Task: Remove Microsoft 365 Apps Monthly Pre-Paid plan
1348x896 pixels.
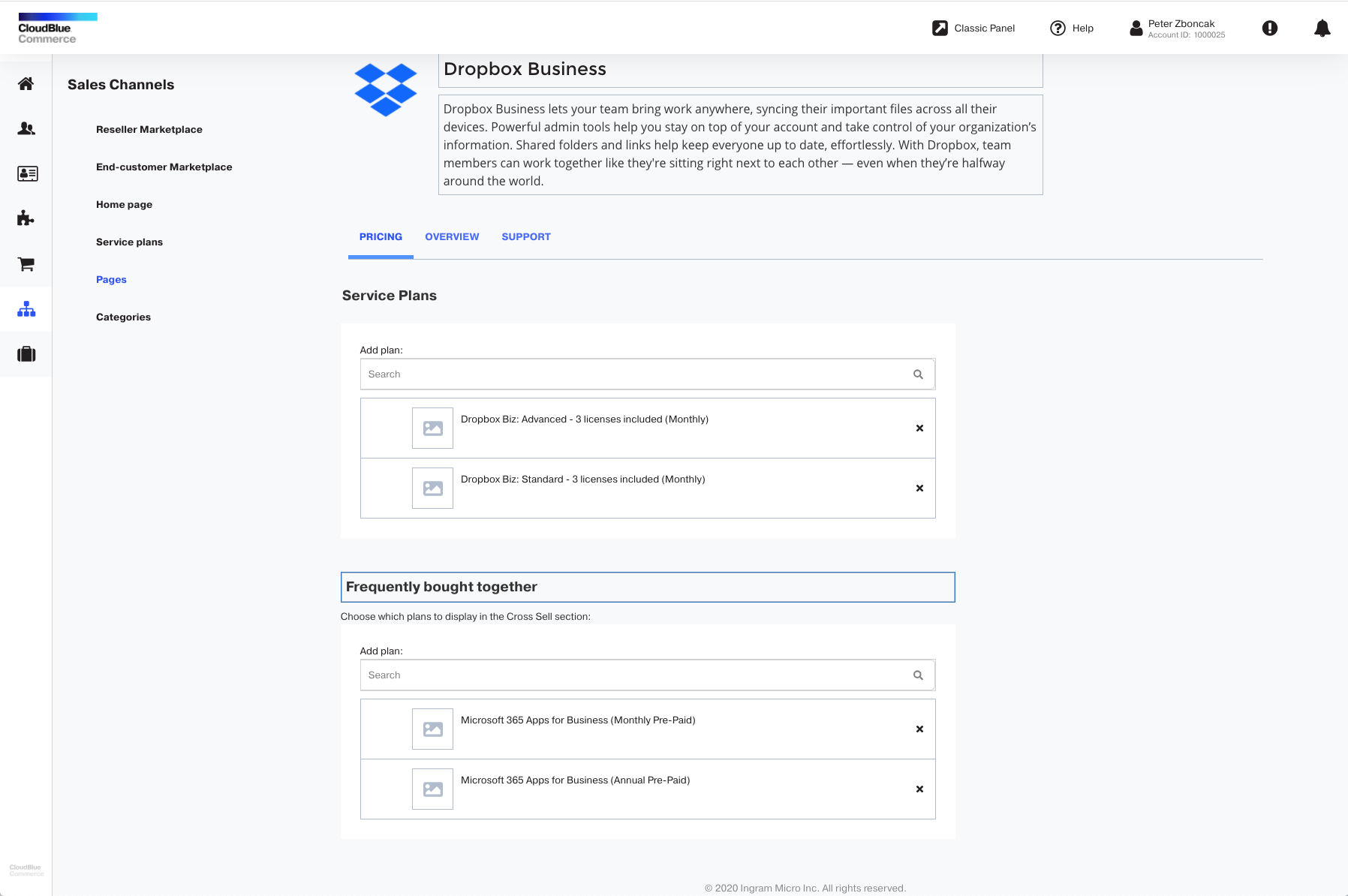Action: [919, 729]
